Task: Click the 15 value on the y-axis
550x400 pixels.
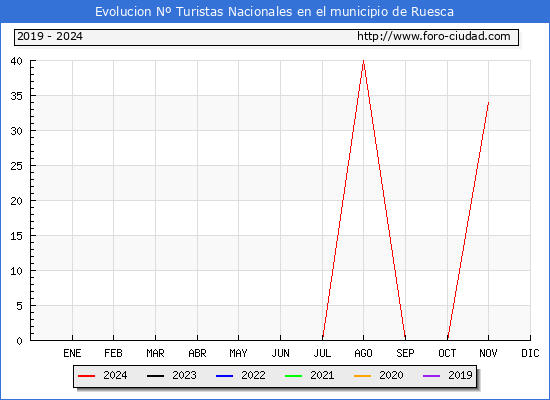Action: coord(16,236)
